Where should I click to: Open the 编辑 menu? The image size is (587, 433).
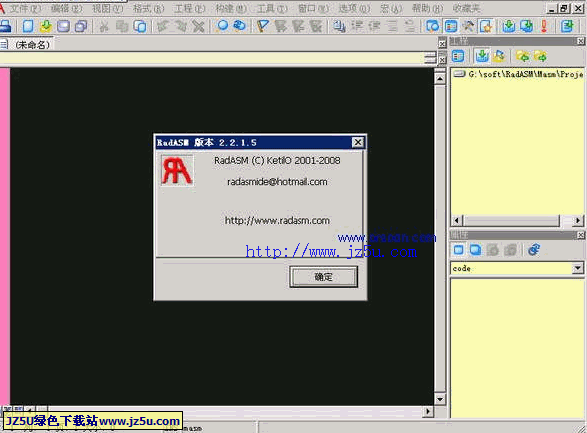point(66,8)
